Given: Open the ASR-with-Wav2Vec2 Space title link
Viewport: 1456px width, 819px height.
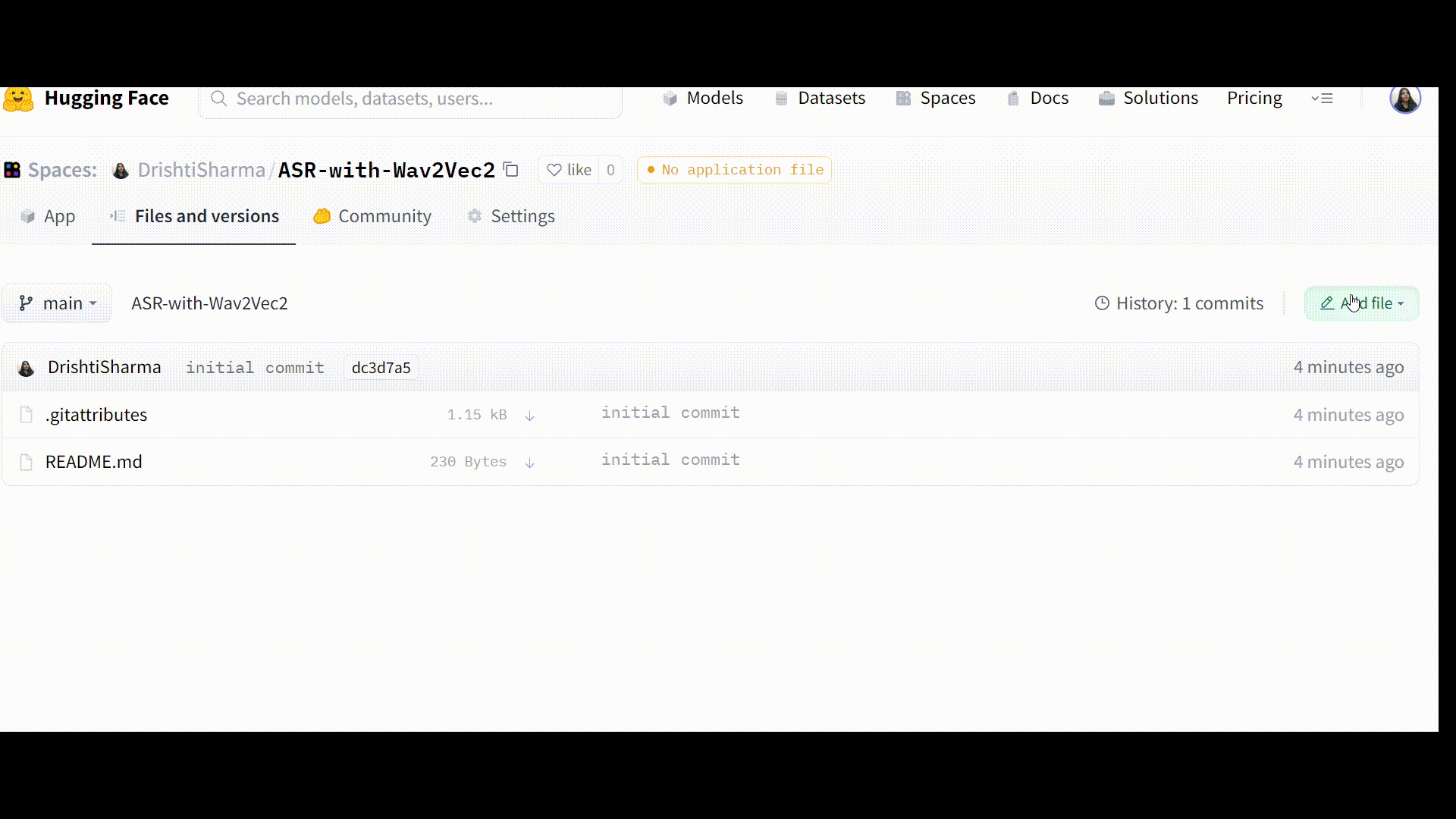Looking at the screenshot, I should [387, 170].
